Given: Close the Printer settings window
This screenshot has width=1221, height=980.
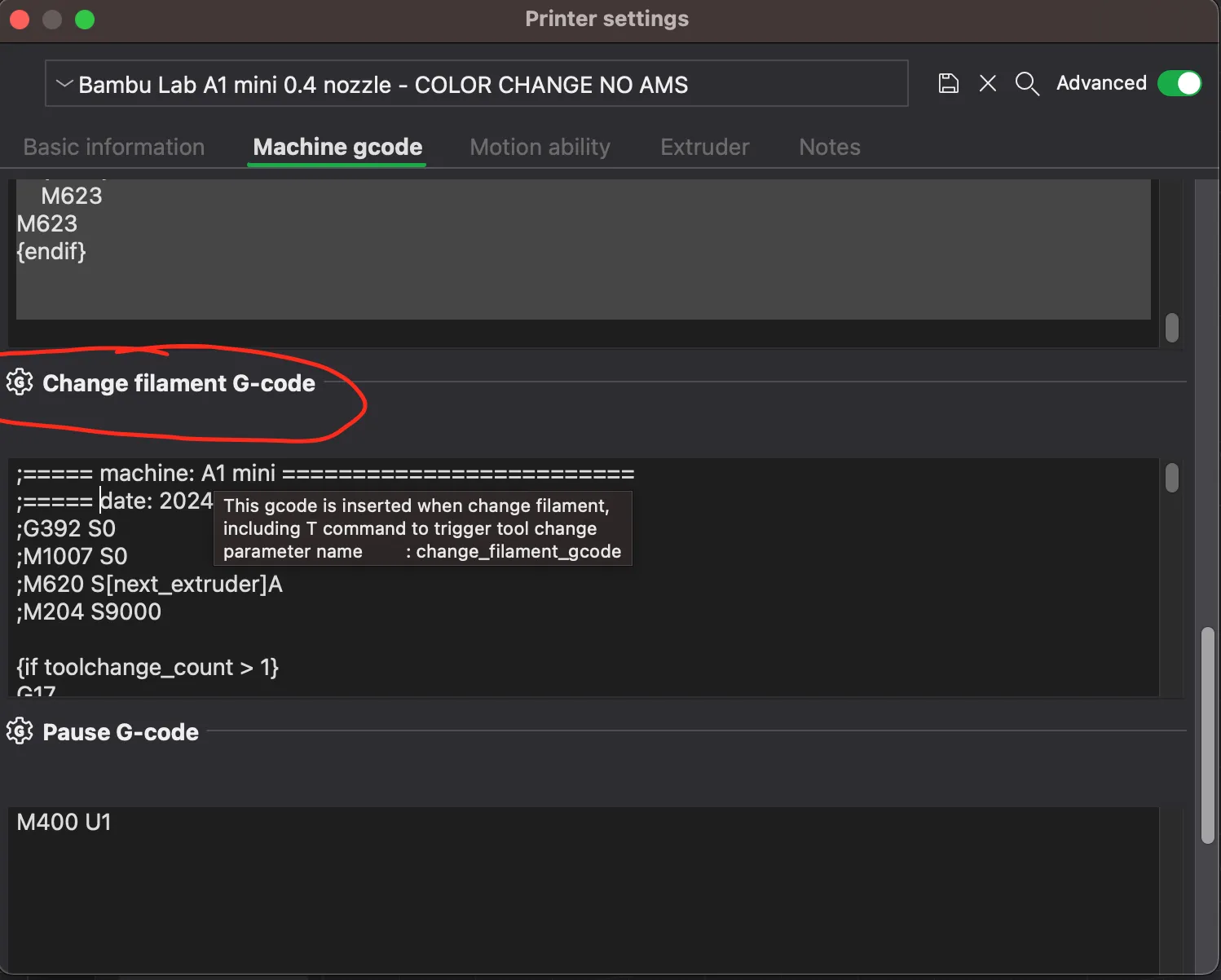Looking at the screenshot, I should click(x=20, y=19).
